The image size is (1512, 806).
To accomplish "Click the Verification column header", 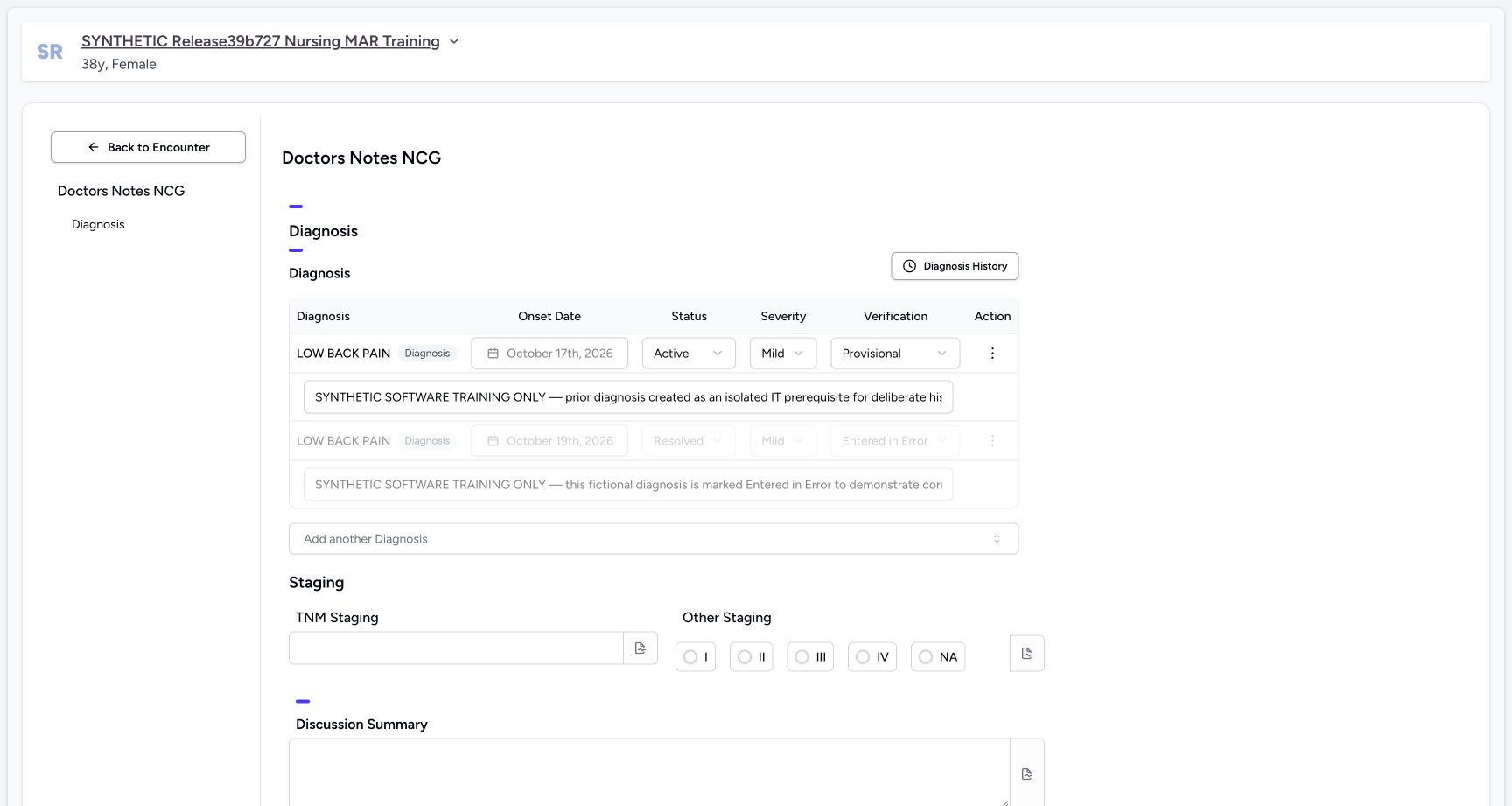I will [895, 317].
